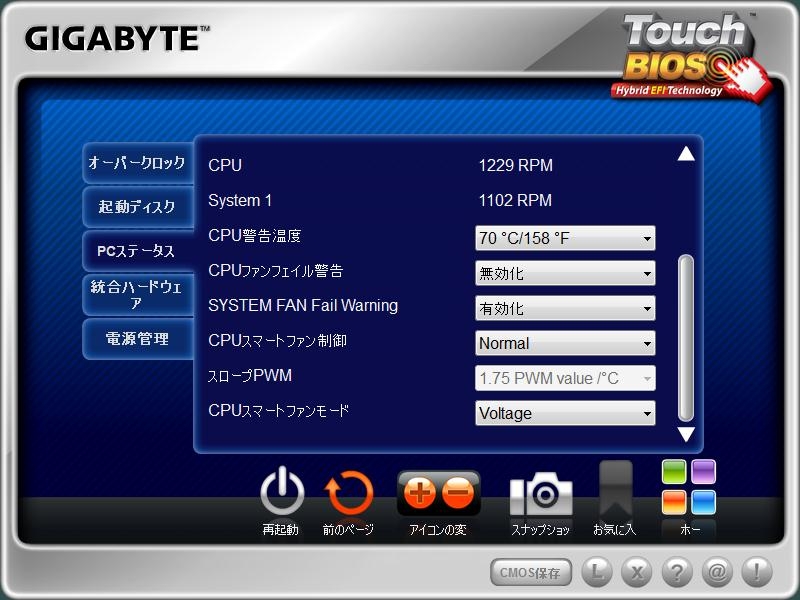Click the orange home tile
The image size is (800, 600).
click(x=674, y=502)
